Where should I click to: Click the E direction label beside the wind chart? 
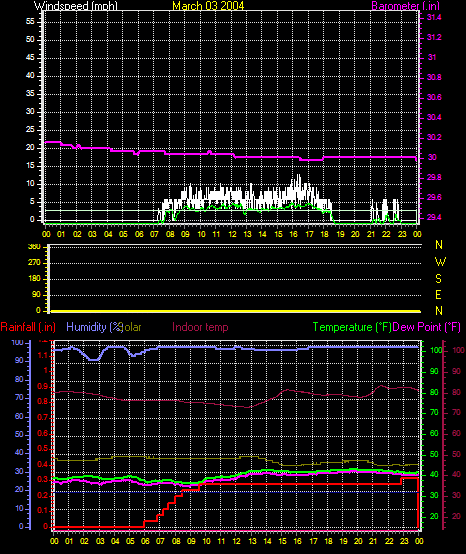(438, 295)
